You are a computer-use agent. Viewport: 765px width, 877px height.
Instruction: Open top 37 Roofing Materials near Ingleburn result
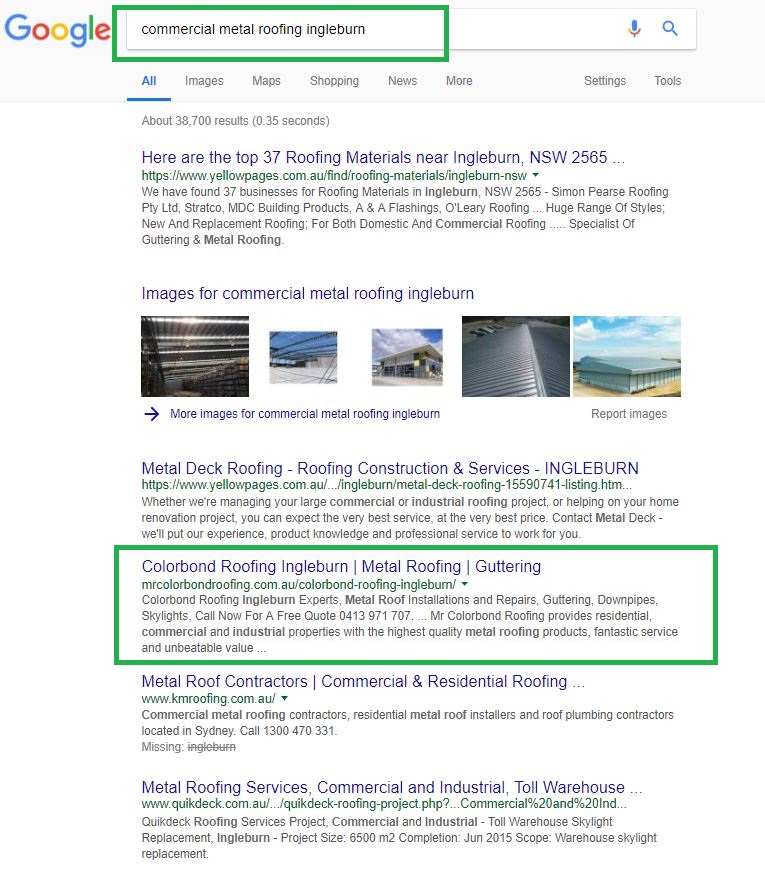click(x=383, y=157)
